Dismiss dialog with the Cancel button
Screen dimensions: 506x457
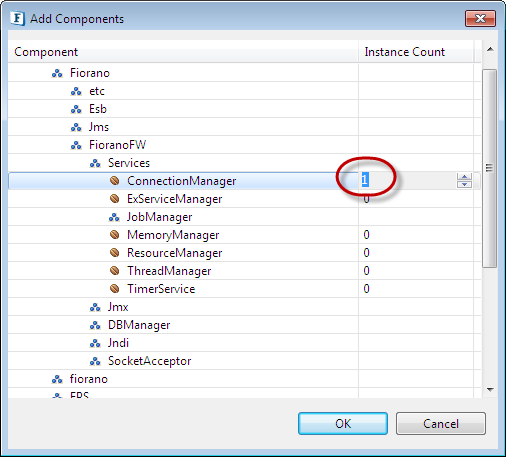441,423
